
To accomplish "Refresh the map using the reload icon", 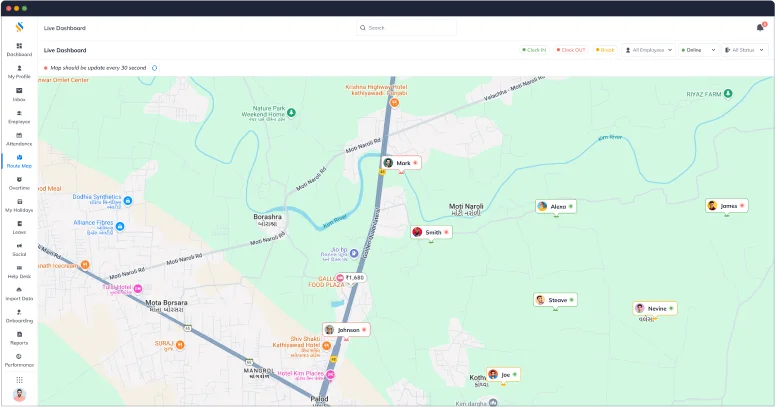I will click(155, 68).
